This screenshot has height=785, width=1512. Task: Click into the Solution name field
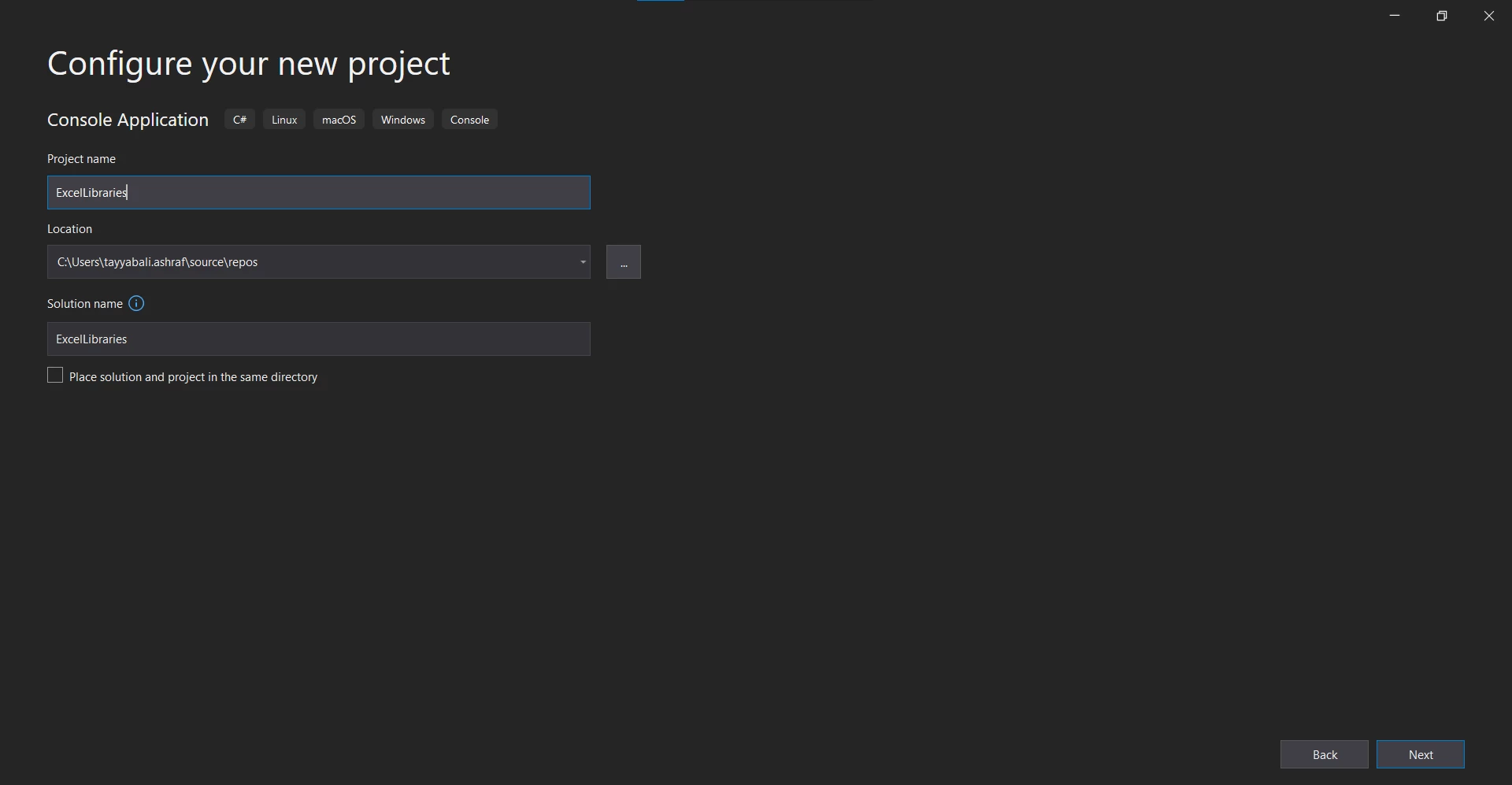(x=318, y=339)
